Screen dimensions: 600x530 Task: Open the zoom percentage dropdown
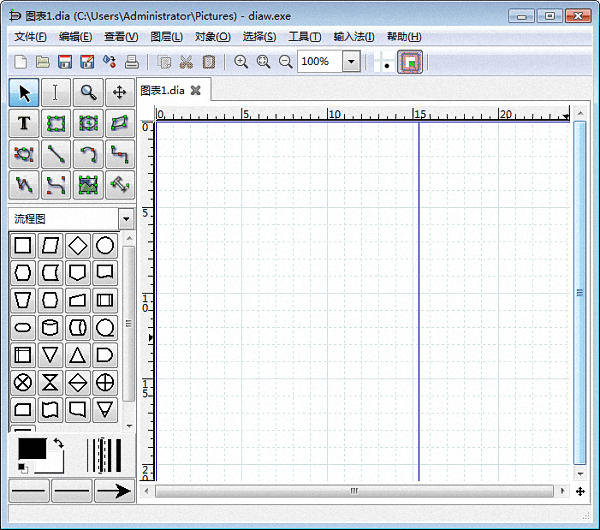[x=351, y=62]
